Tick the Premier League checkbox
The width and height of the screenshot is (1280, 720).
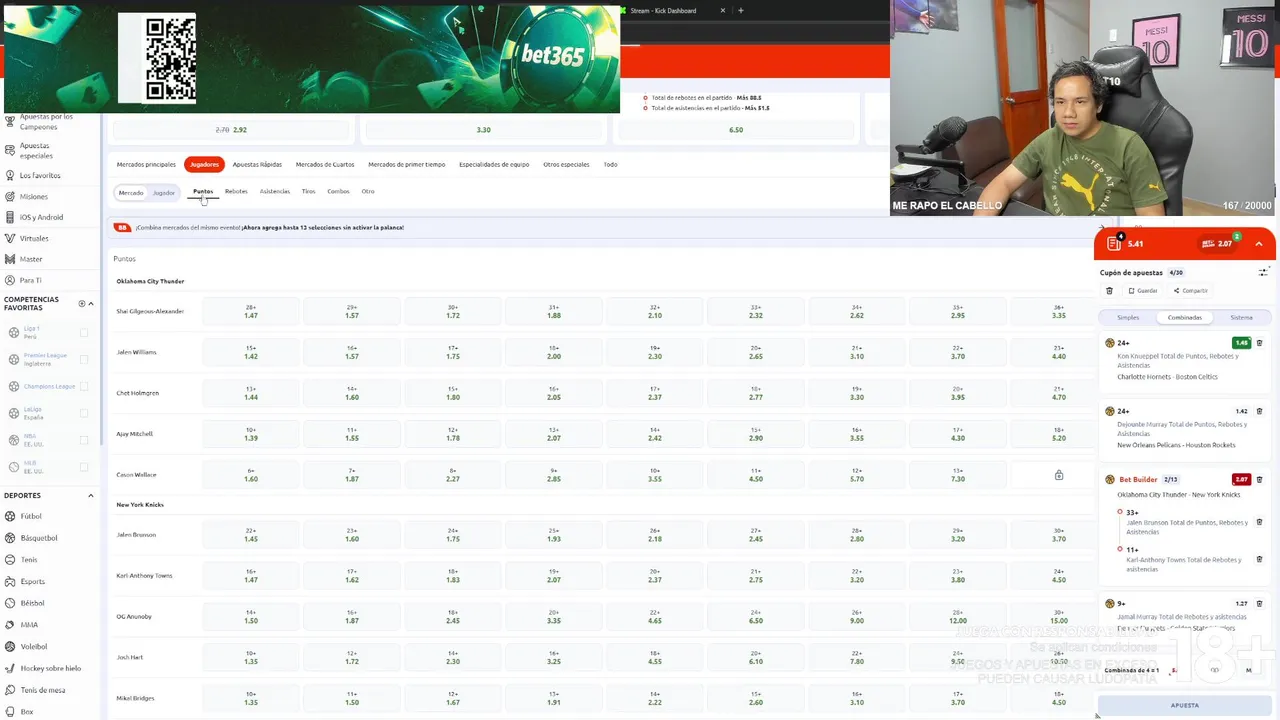pyautogui.click(x=84, y=359)
